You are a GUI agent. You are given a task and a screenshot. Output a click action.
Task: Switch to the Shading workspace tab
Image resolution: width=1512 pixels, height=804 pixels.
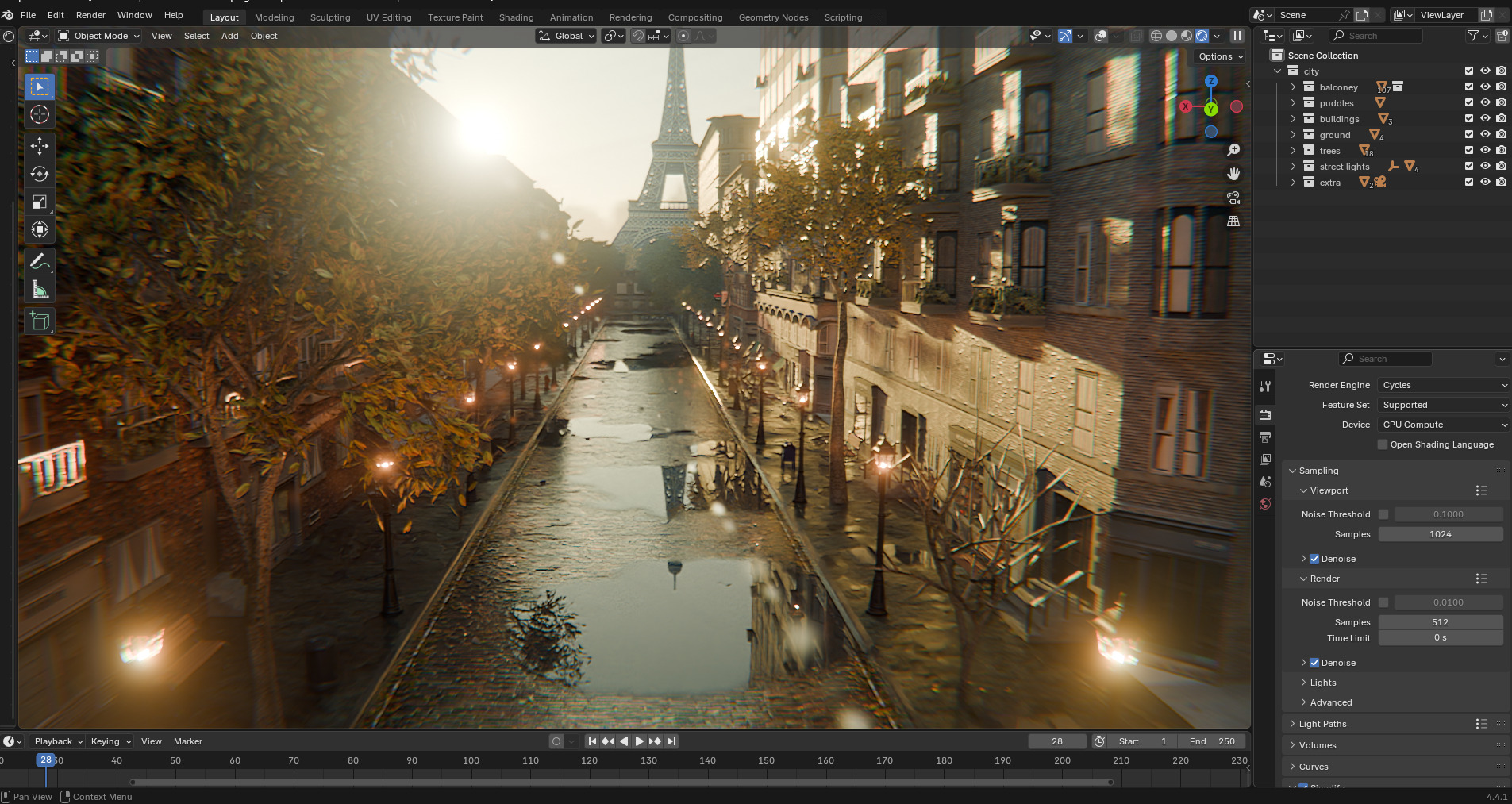click(516, 17)
